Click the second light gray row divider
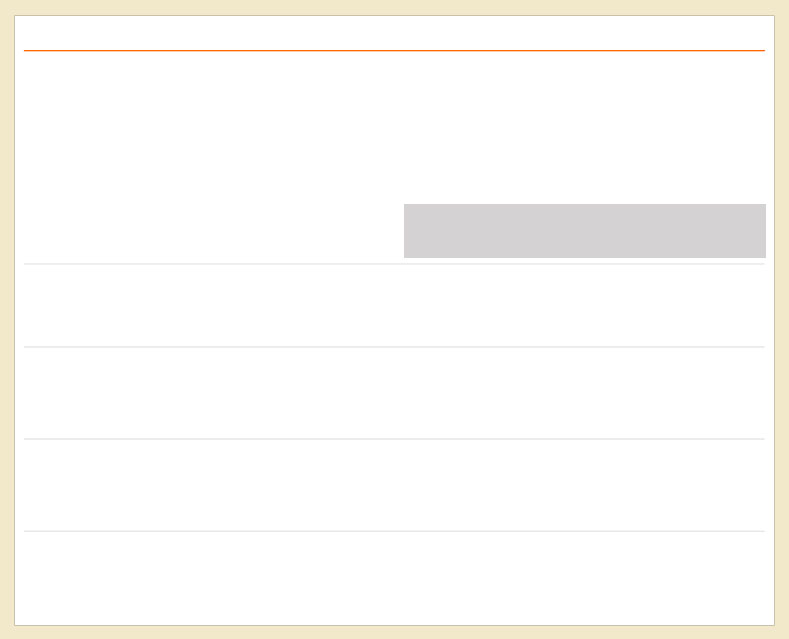 click(x=394, y=347)
